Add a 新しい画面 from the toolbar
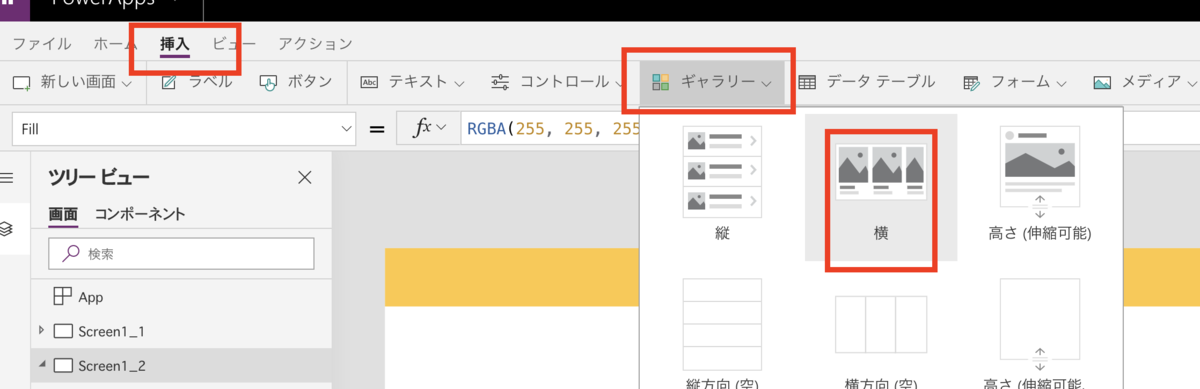Viewport: 1200px width, 389px height. click(72, 82)
